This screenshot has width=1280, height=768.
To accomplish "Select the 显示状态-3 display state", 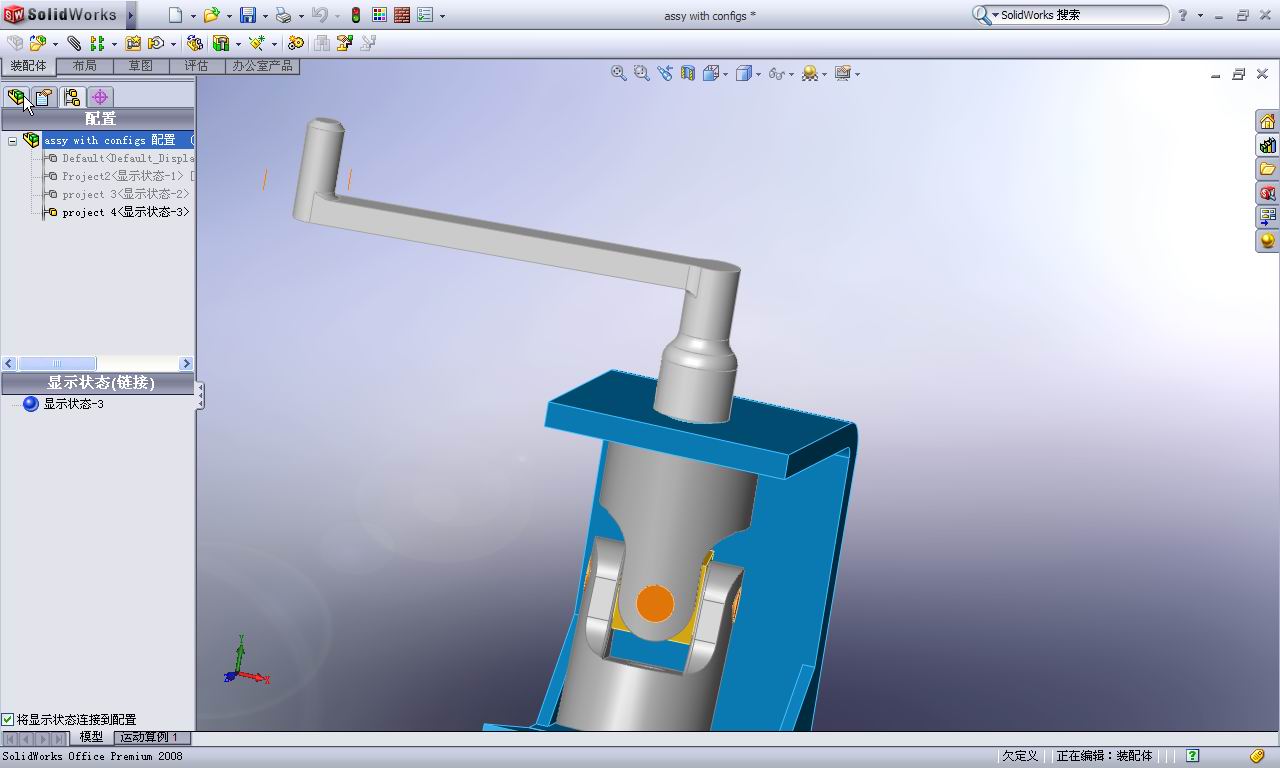I will [x=64, y=404].
